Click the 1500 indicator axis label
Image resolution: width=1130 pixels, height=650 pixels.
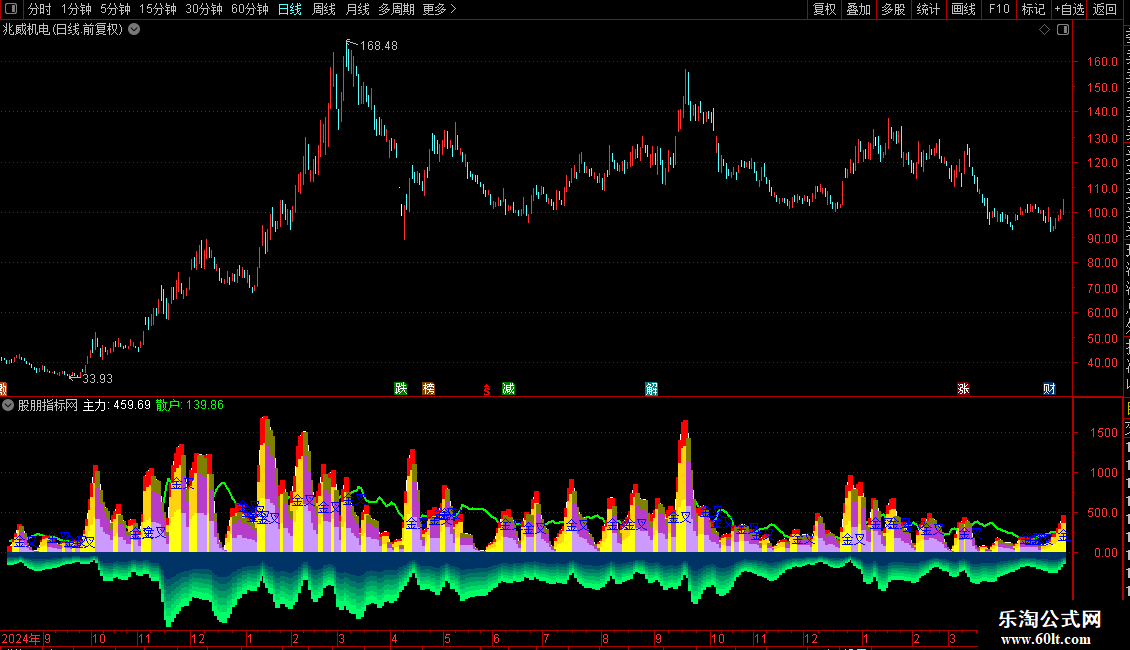click(x=1104, y=432)
